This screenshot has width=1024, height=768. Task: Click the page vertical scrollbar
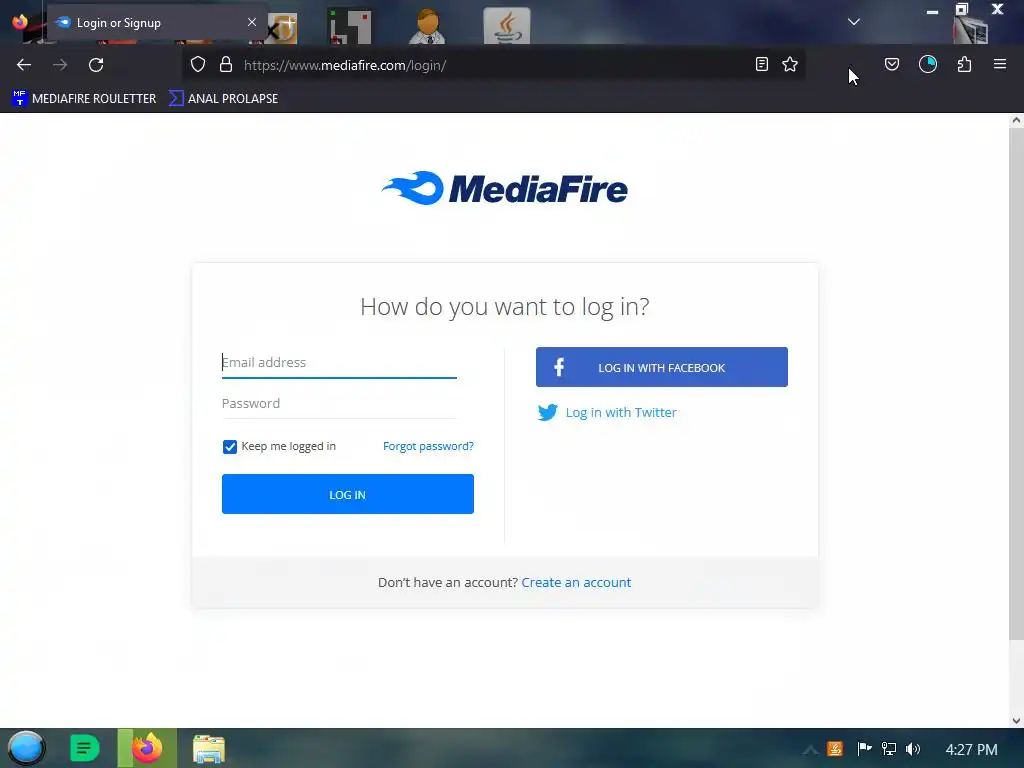pos(1016,383)
